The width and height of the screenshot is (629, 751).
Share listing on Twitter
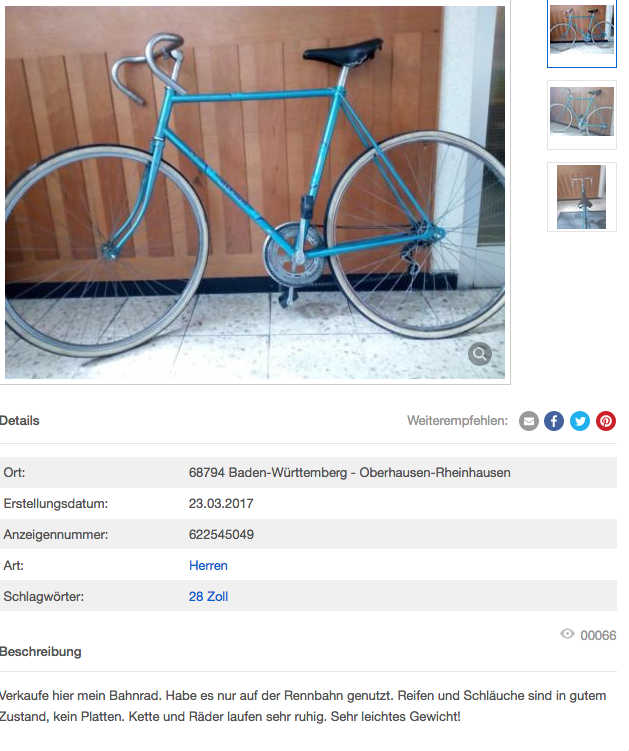pyautogui.click(x=580, y=421)
